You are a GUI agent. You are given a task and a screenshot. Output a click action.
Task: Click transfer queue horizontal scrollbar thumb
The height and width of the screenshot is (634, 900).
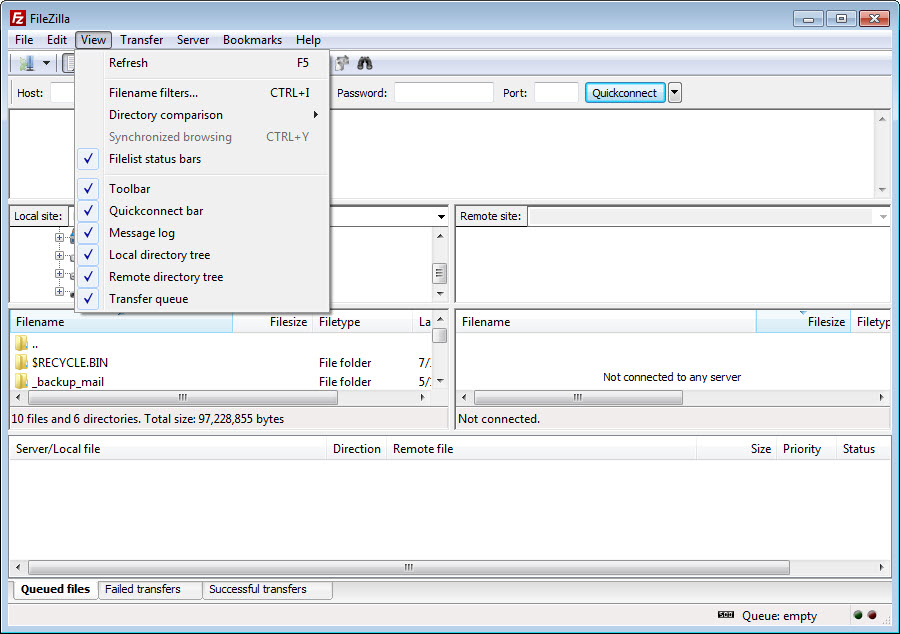point(409,567)
